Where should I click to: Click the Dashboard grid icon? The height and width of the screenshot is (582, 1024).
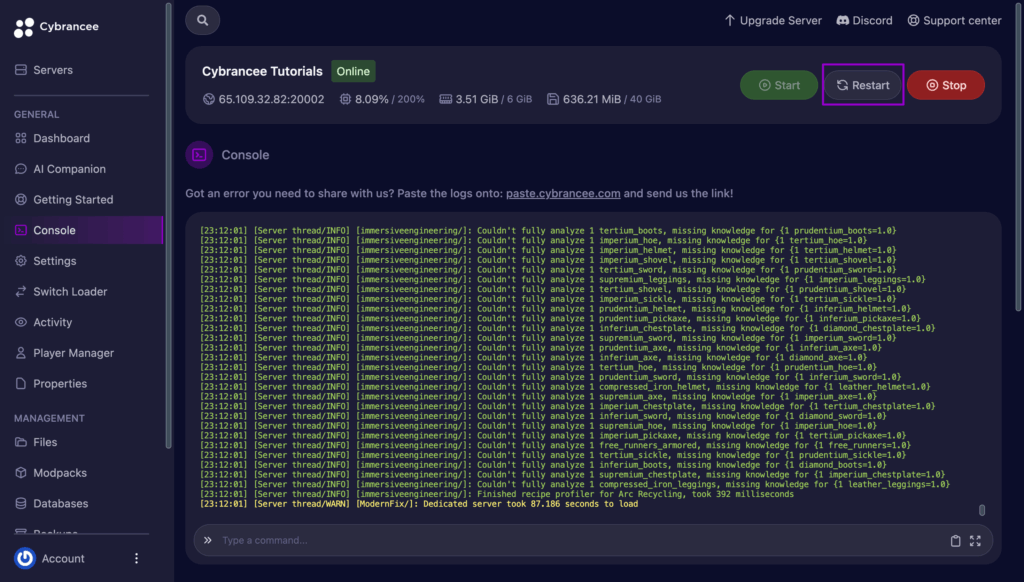[x=21, y=138]
